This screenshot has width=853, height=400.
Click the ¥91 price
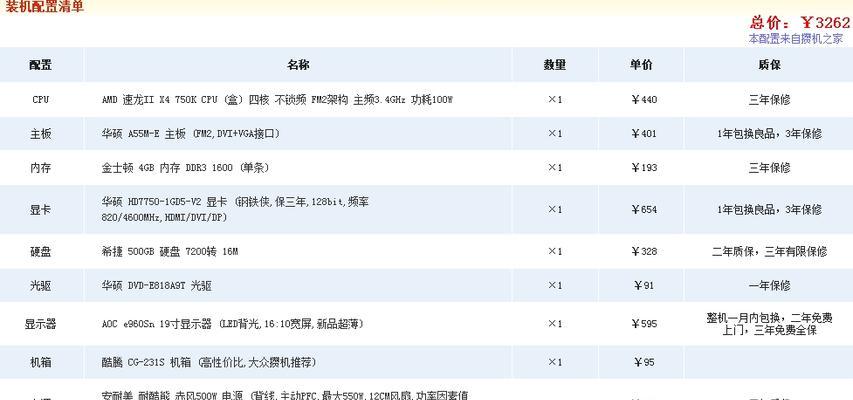(644, 285)
